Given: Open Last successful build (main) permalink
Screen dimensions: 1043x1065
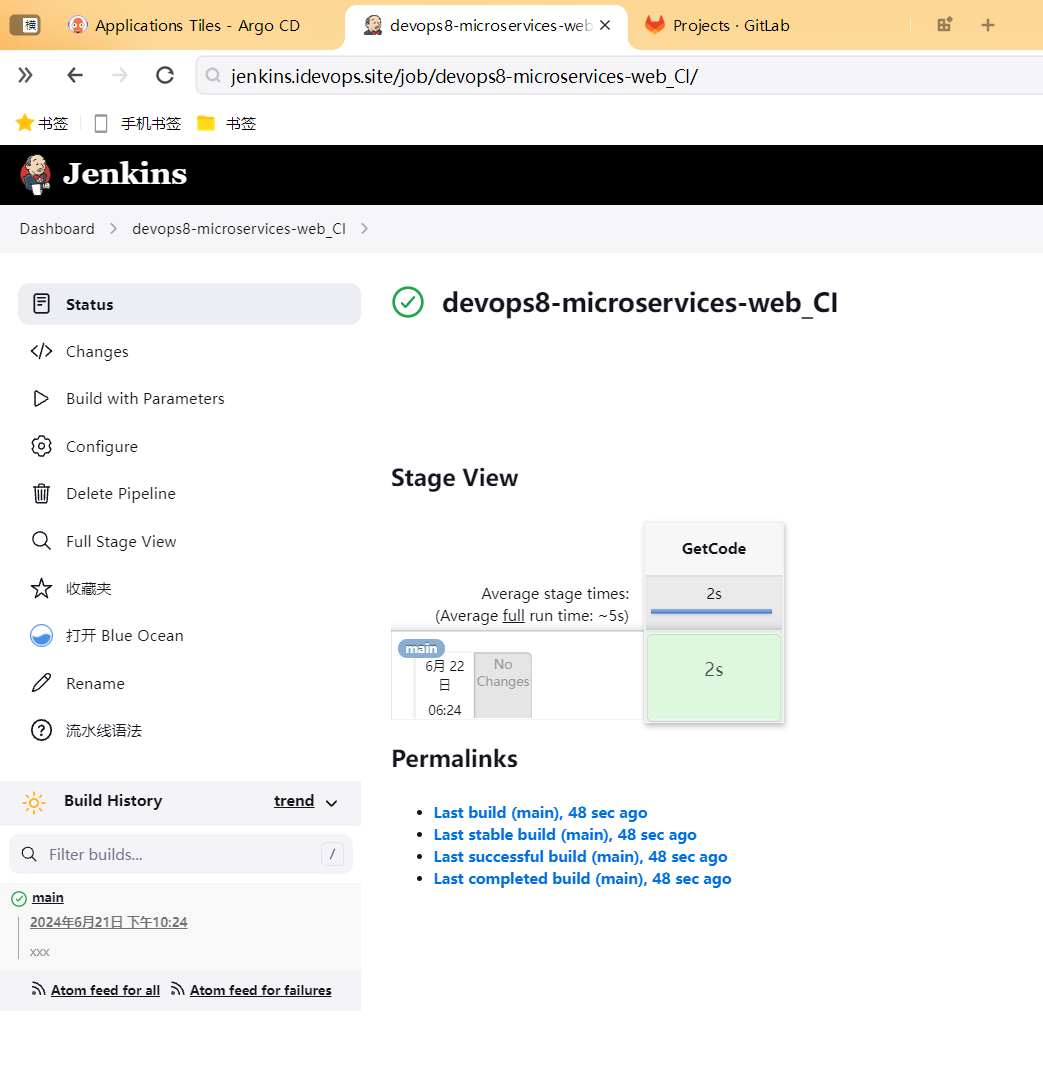Looking at the screenshot, I should [x=581, y=856].
